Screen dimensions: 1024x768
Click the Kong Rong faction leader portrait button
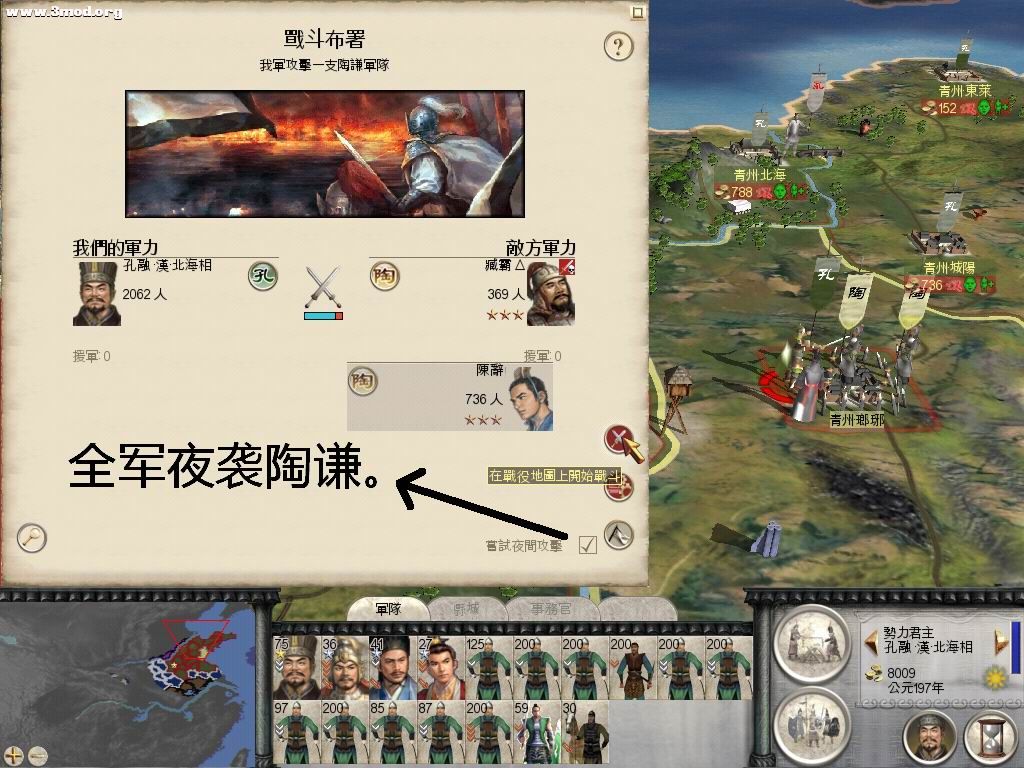click(x=930, y=736)
